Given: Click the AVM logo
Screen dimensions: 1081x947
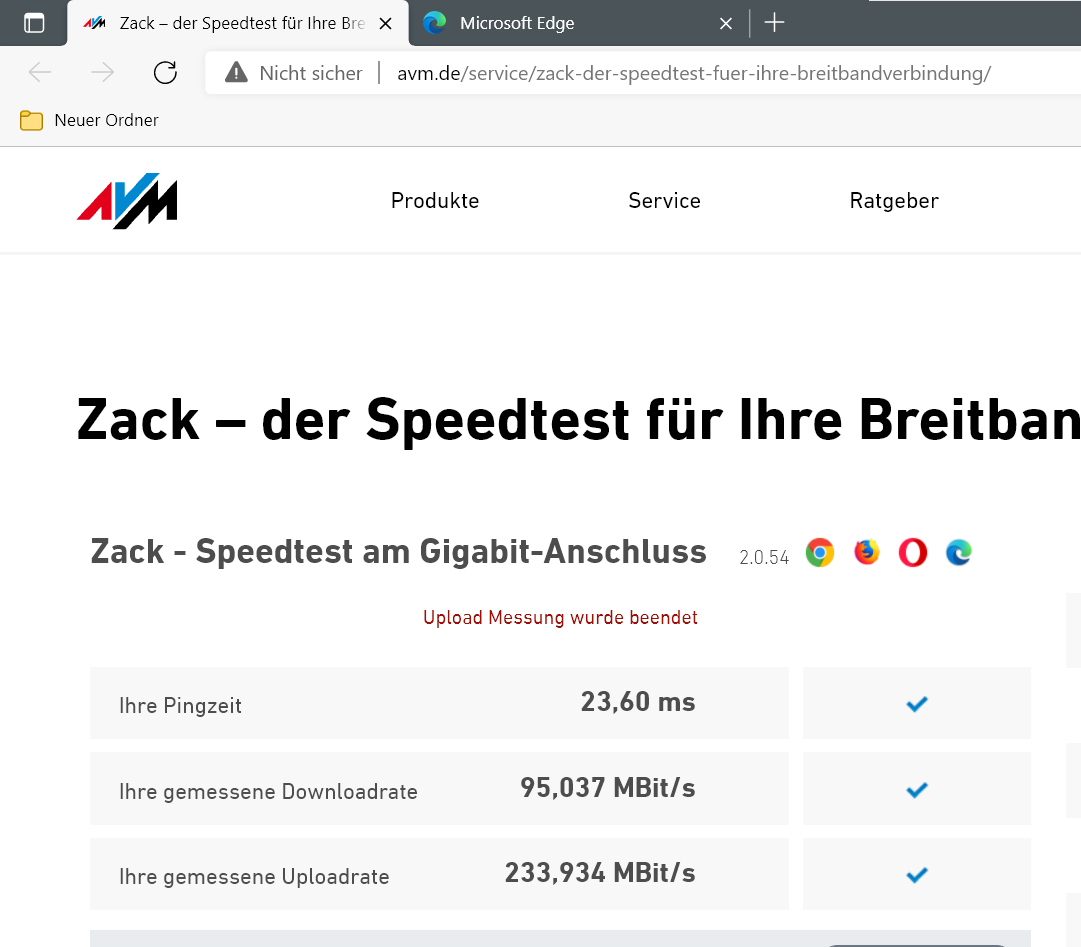Looking at the screenshot, I should 127,201.
